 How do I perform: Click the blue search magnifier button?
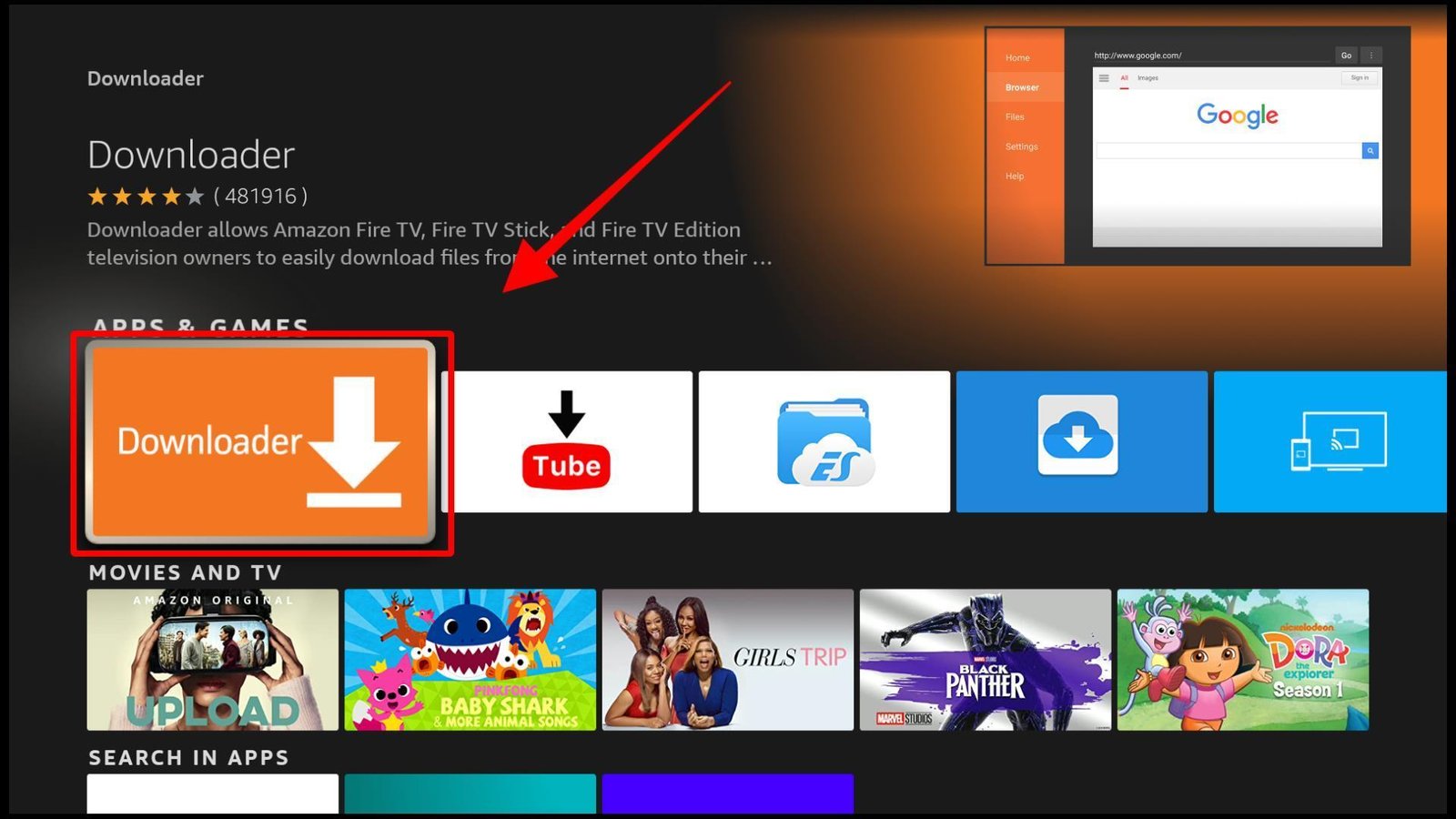(x=1370, y=150)
